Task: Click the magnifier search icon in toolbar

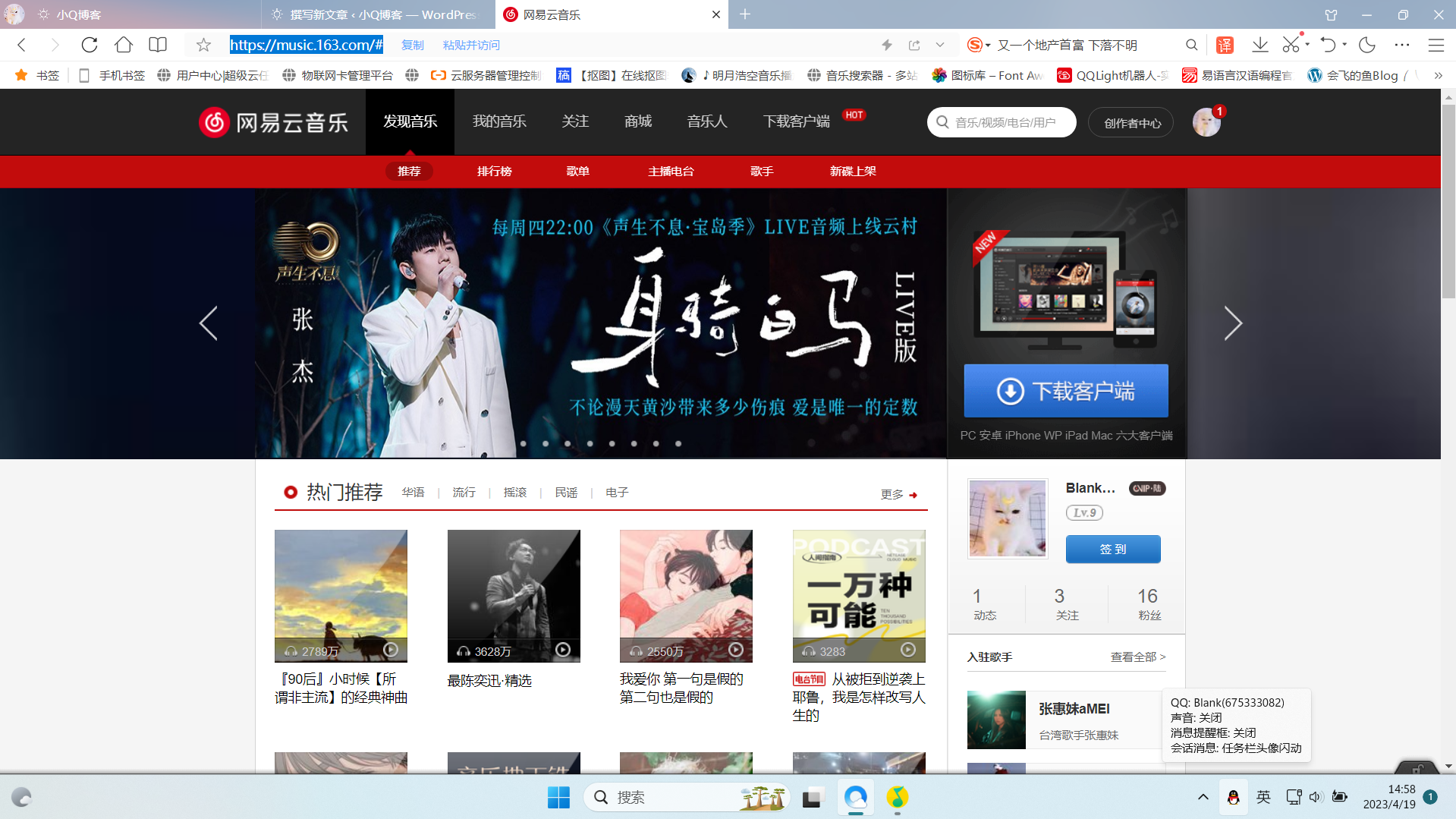Action: (1191, 45)
